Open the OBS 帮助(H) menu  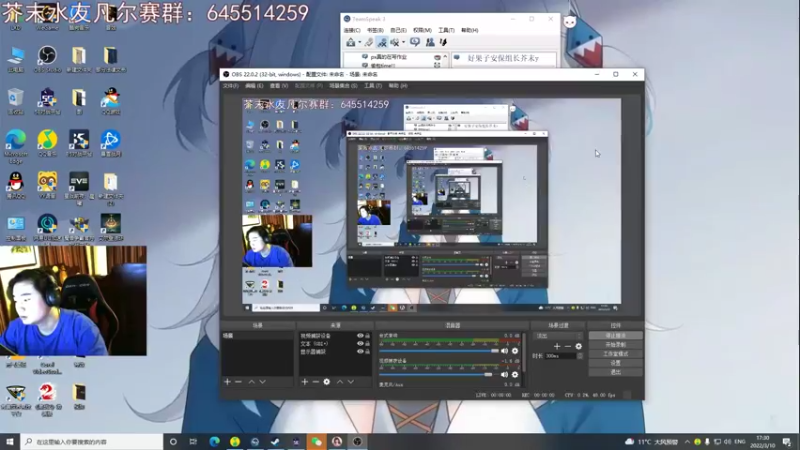tap(398, 86)
